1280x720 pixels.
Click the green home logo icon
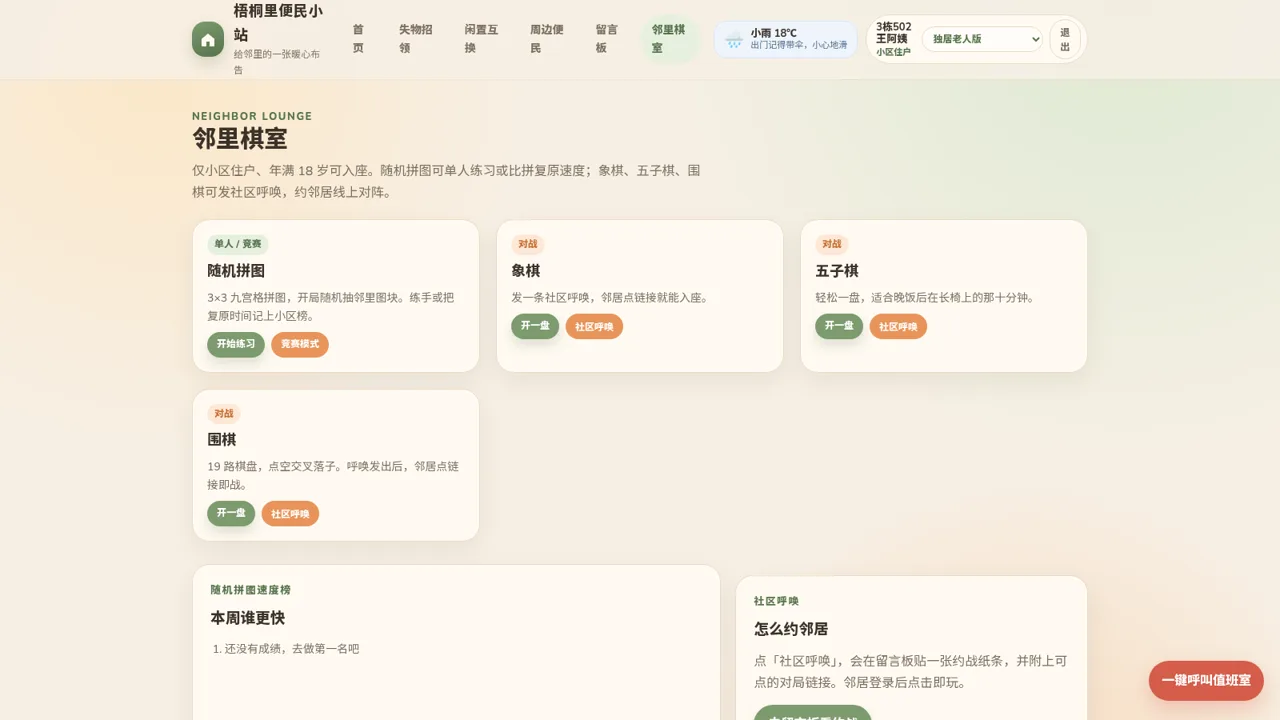pos(208,39)
